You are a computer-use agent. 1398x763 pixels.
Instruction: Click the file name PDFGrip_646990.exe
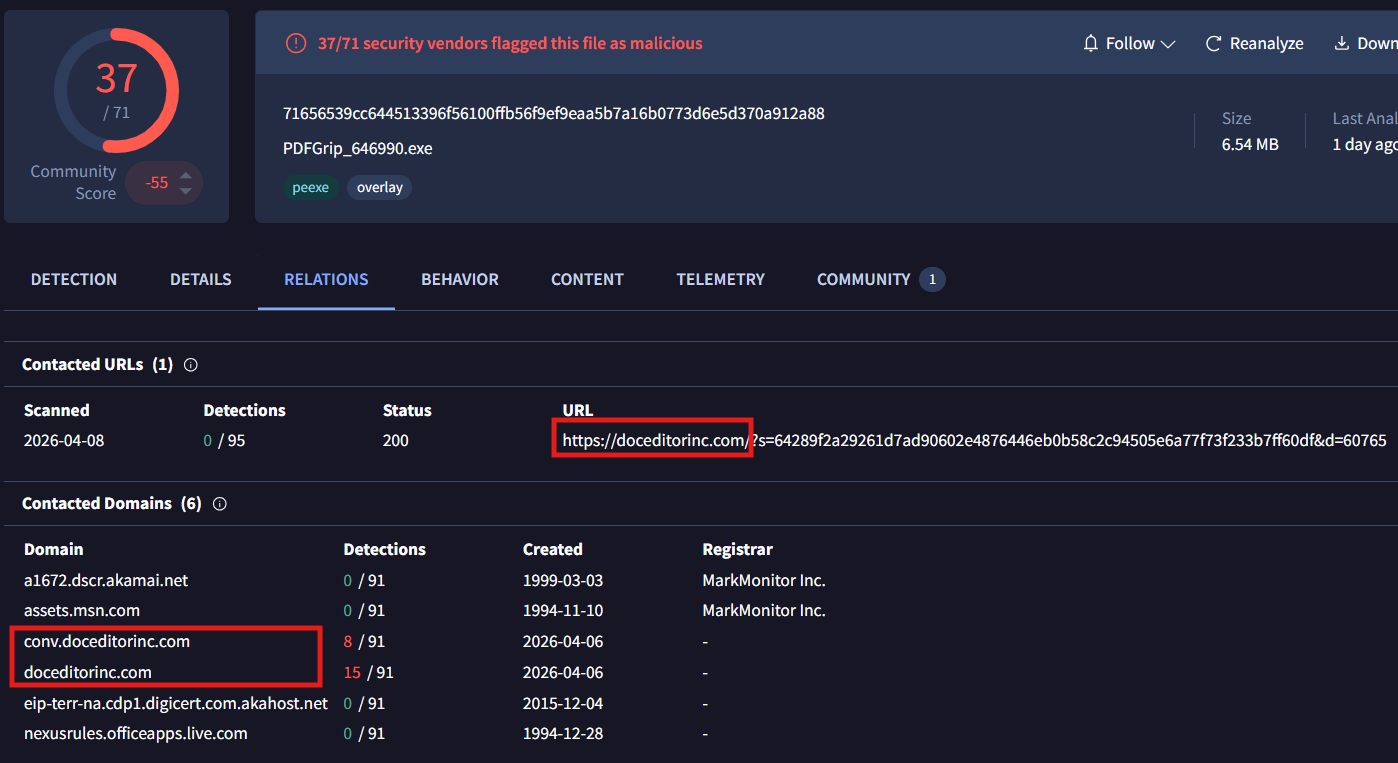click(358, 149)
